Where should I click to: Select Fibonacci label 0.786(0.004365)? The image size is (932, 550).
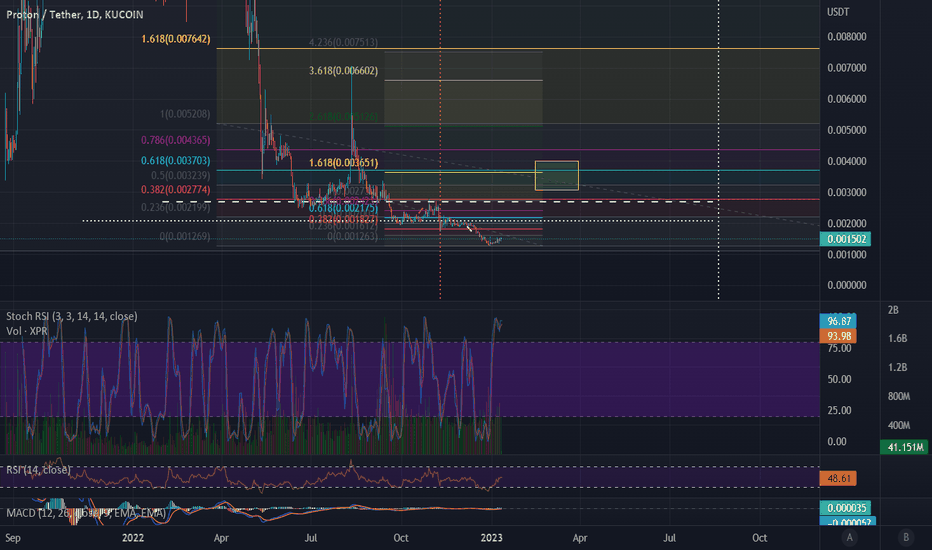tap(176, 140)
